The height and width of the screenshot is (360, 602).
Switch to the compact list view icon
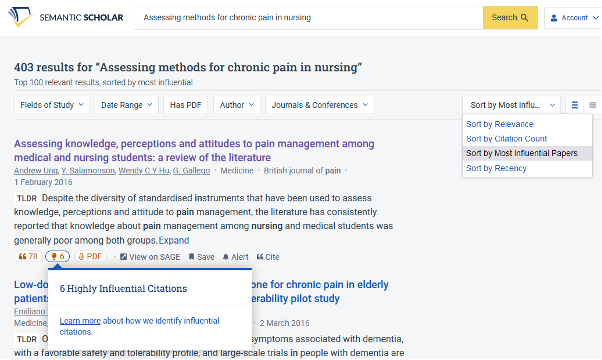[592, 105]
